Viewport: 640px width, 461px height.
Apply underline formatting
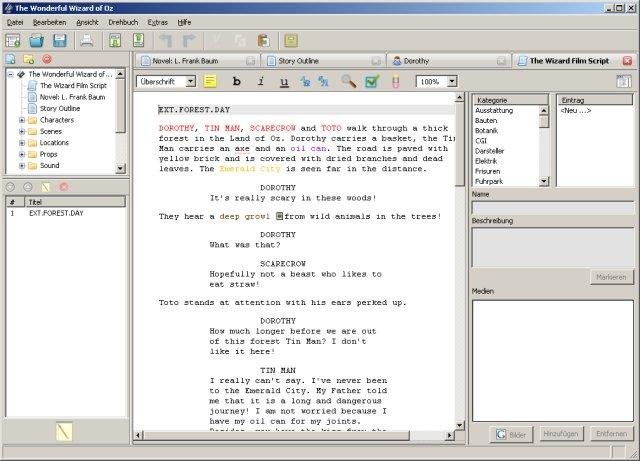284,82
